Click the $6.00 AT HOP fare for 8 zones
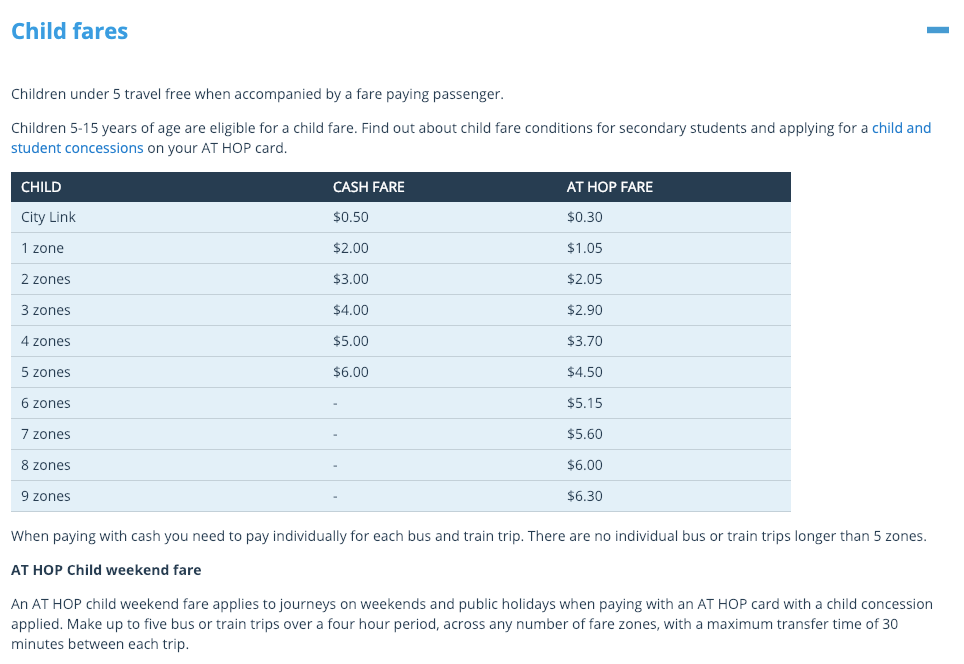This screenshot has width=964, height=664. pos(585,465)
